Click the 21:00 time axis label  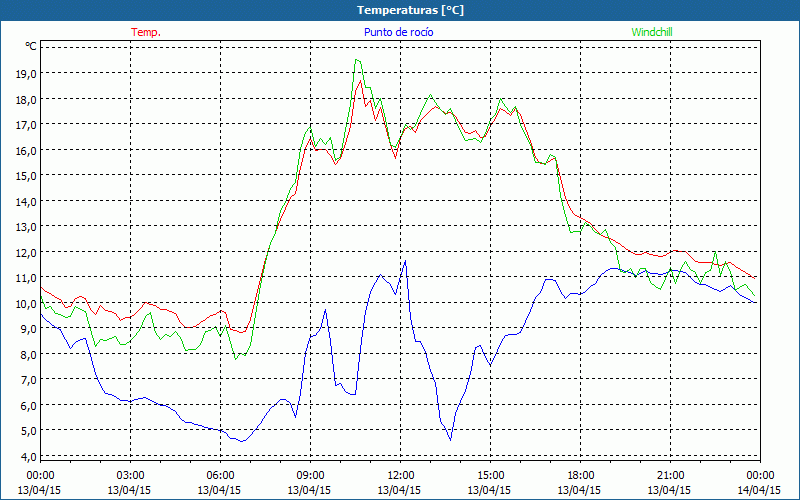tap(670, 476)
